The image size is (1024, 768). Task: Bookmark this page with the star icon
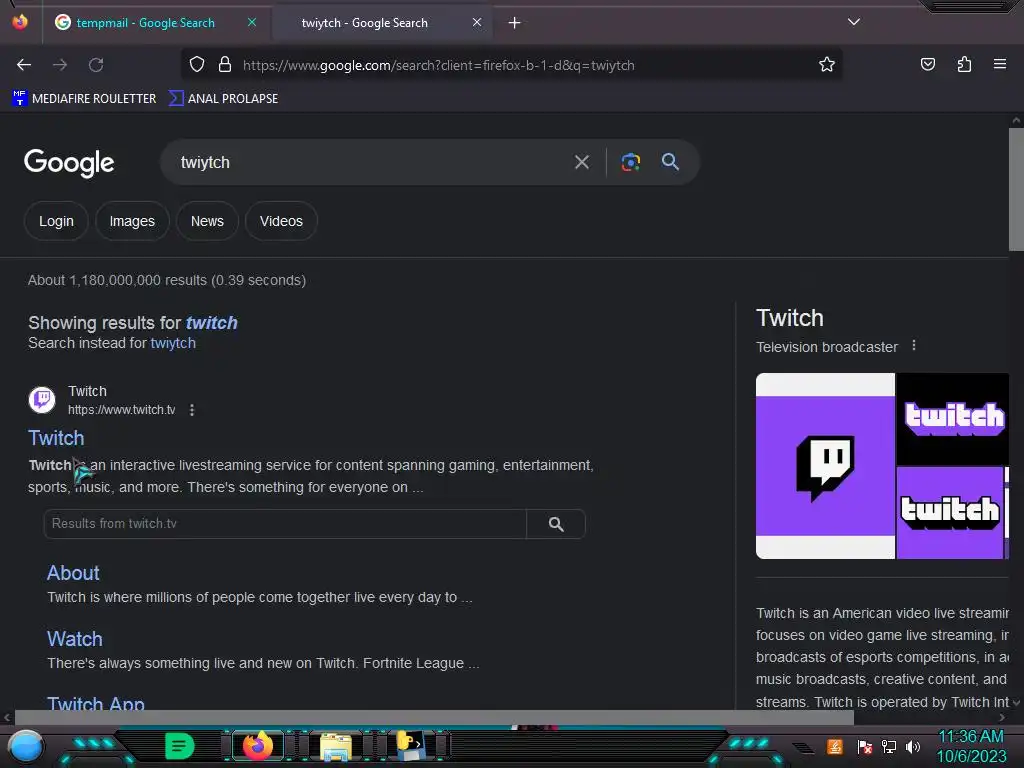point(827,65)
